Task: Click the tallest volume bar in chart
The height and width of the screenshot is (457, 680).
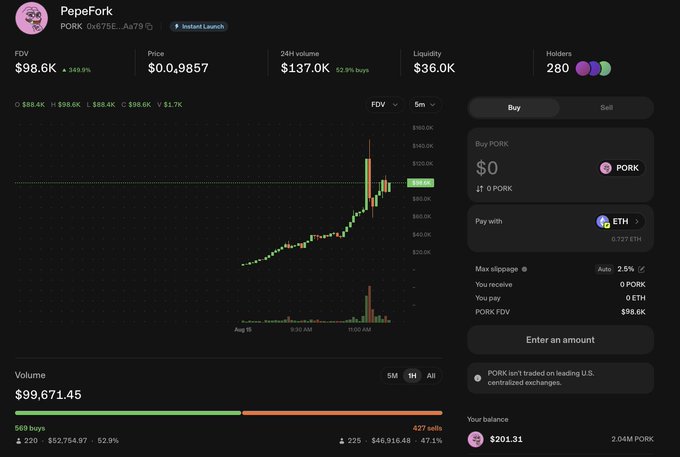Action: point(369,304)
